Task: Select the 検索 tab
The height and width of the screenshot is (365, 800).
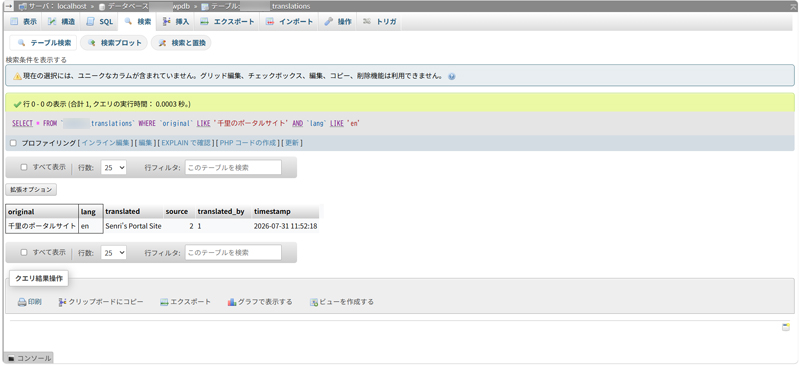Action: pos(137,22)
